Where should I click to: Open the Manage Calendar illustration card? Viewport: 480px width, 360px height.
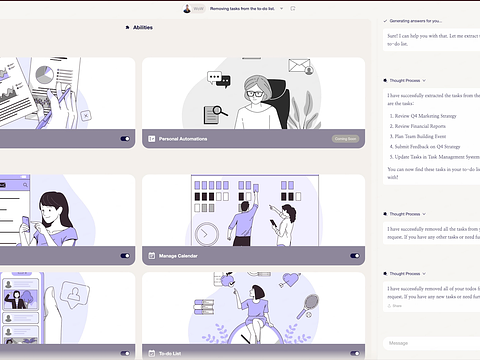(253, 210)
